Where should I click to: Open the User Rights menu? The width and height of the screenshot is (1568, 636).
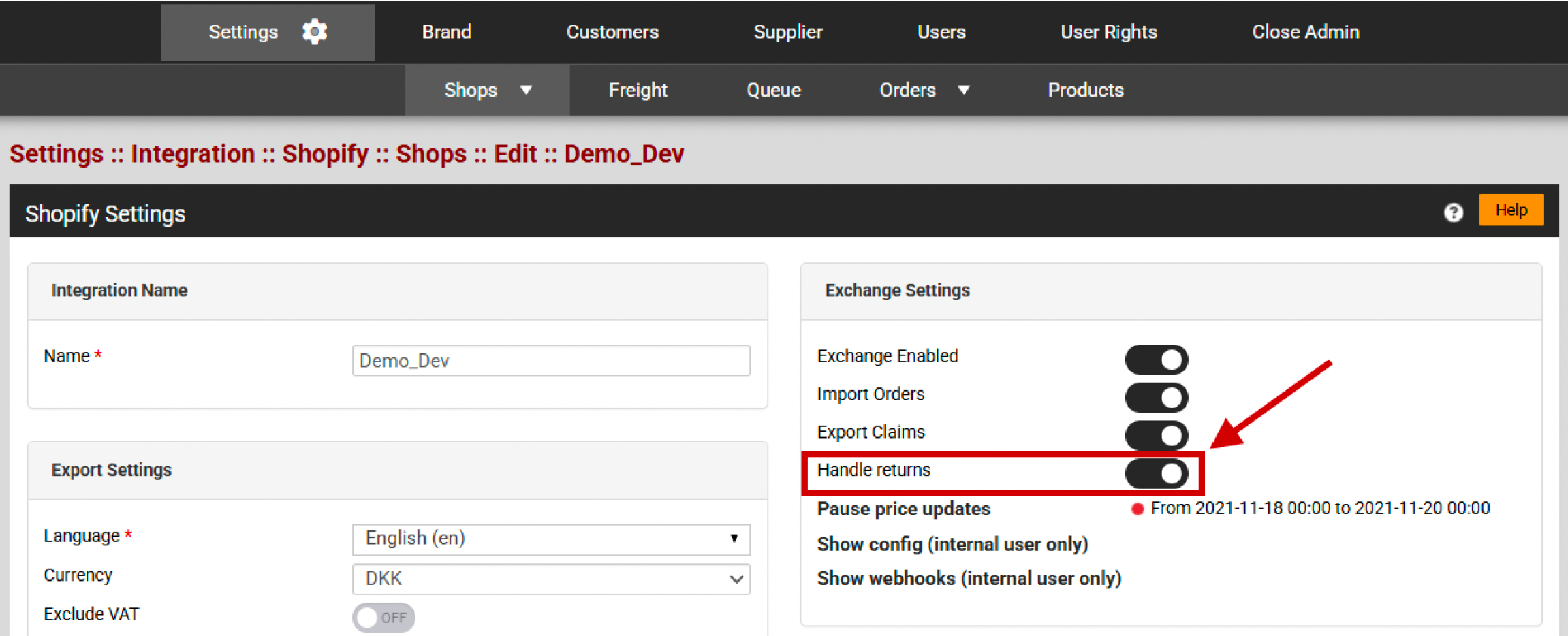[x=1109, y=32]
